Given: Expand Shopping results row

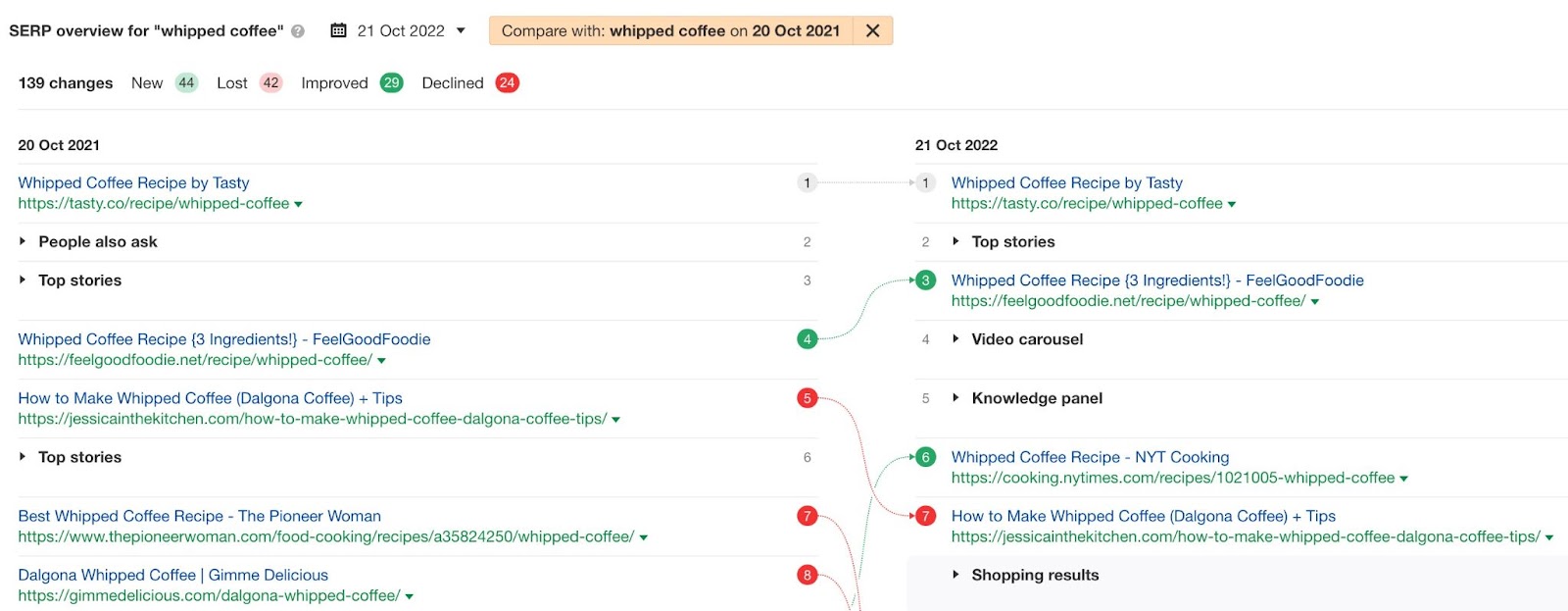Looking at the screenshot, I should [x=955, y=575].
